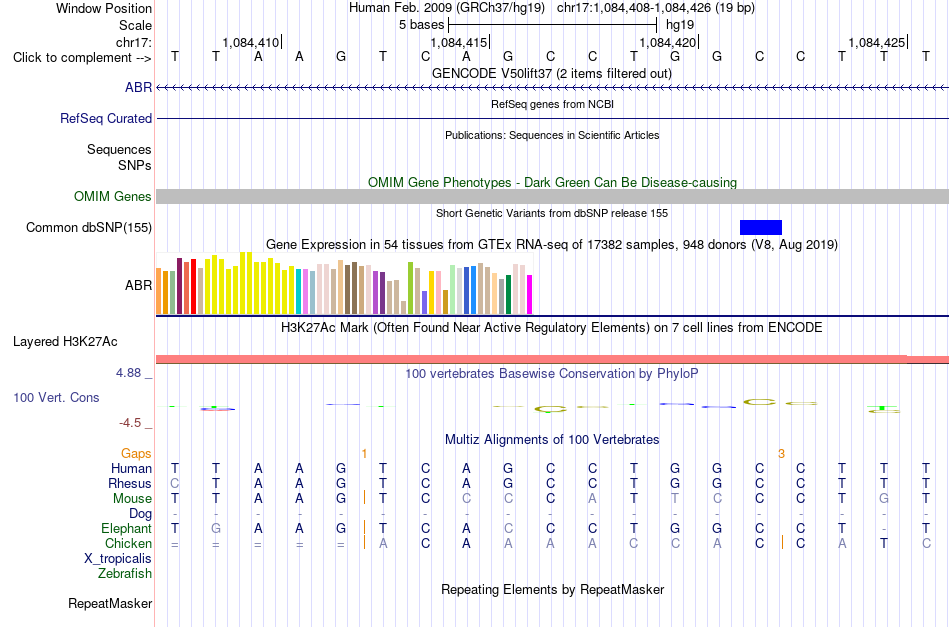Click the '1,084,410' ruler position
950x627 pixels.
pos(251,42)
